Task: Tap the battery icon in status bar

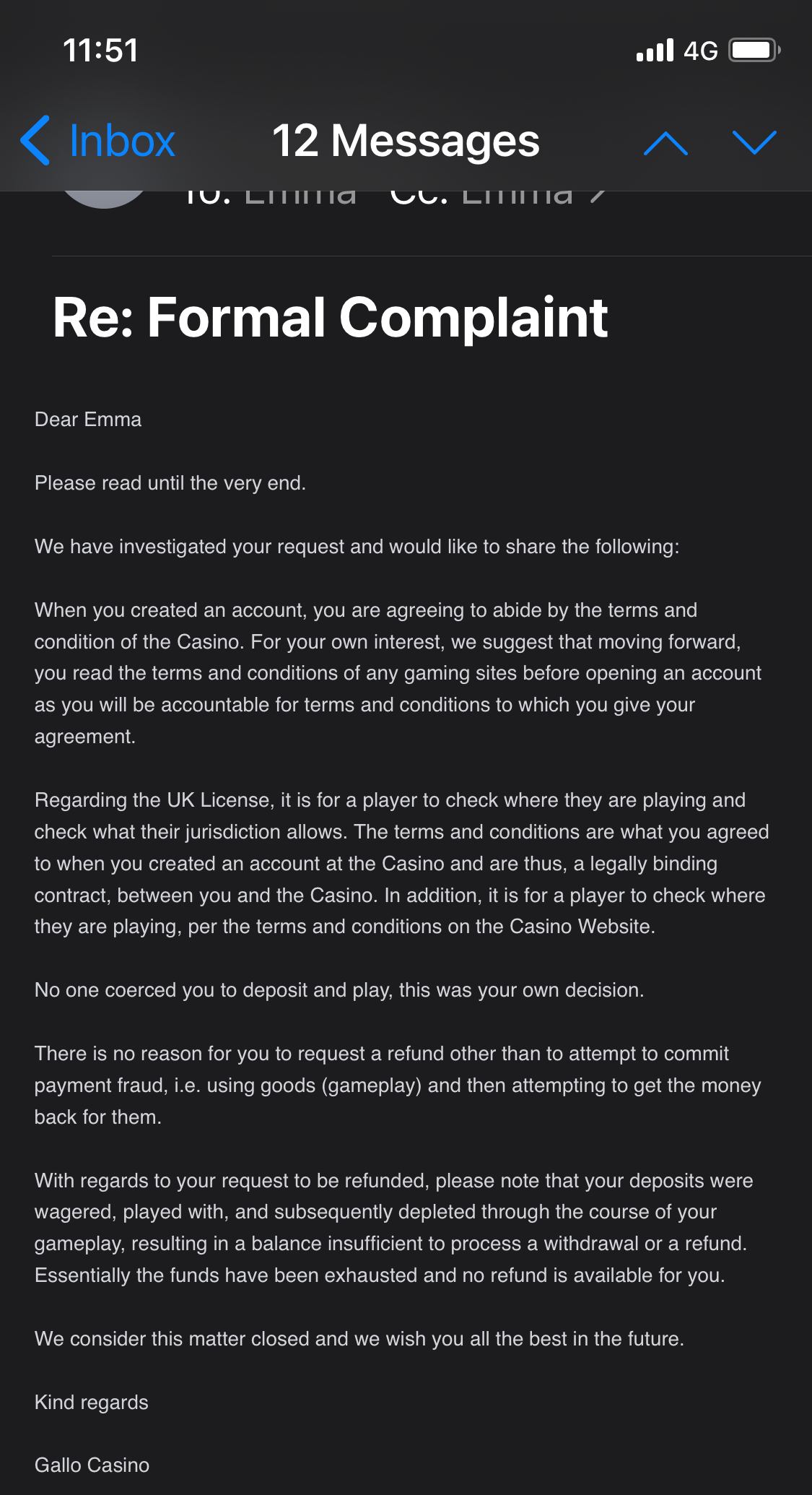Action: tap(754, 51)
